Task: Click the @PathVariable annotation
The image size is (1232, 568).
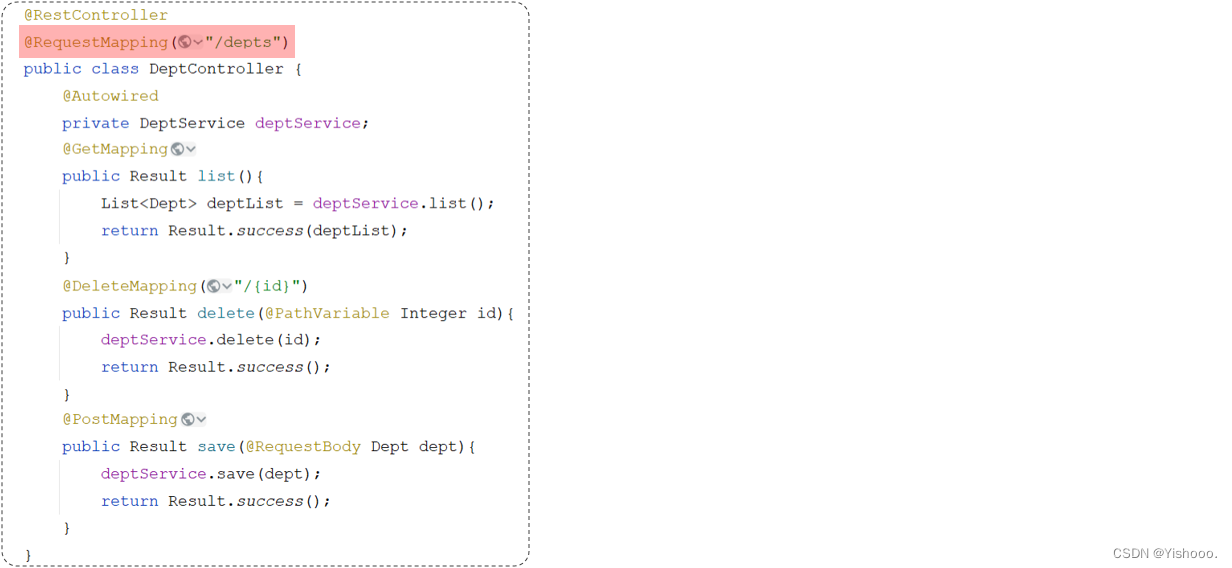Action: (327, 313)
